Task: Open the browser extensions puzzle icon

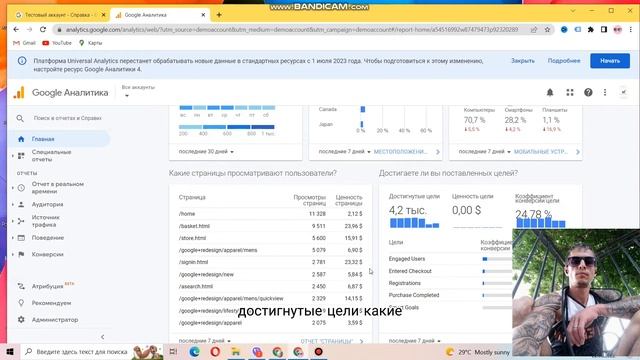Action: 591,29
